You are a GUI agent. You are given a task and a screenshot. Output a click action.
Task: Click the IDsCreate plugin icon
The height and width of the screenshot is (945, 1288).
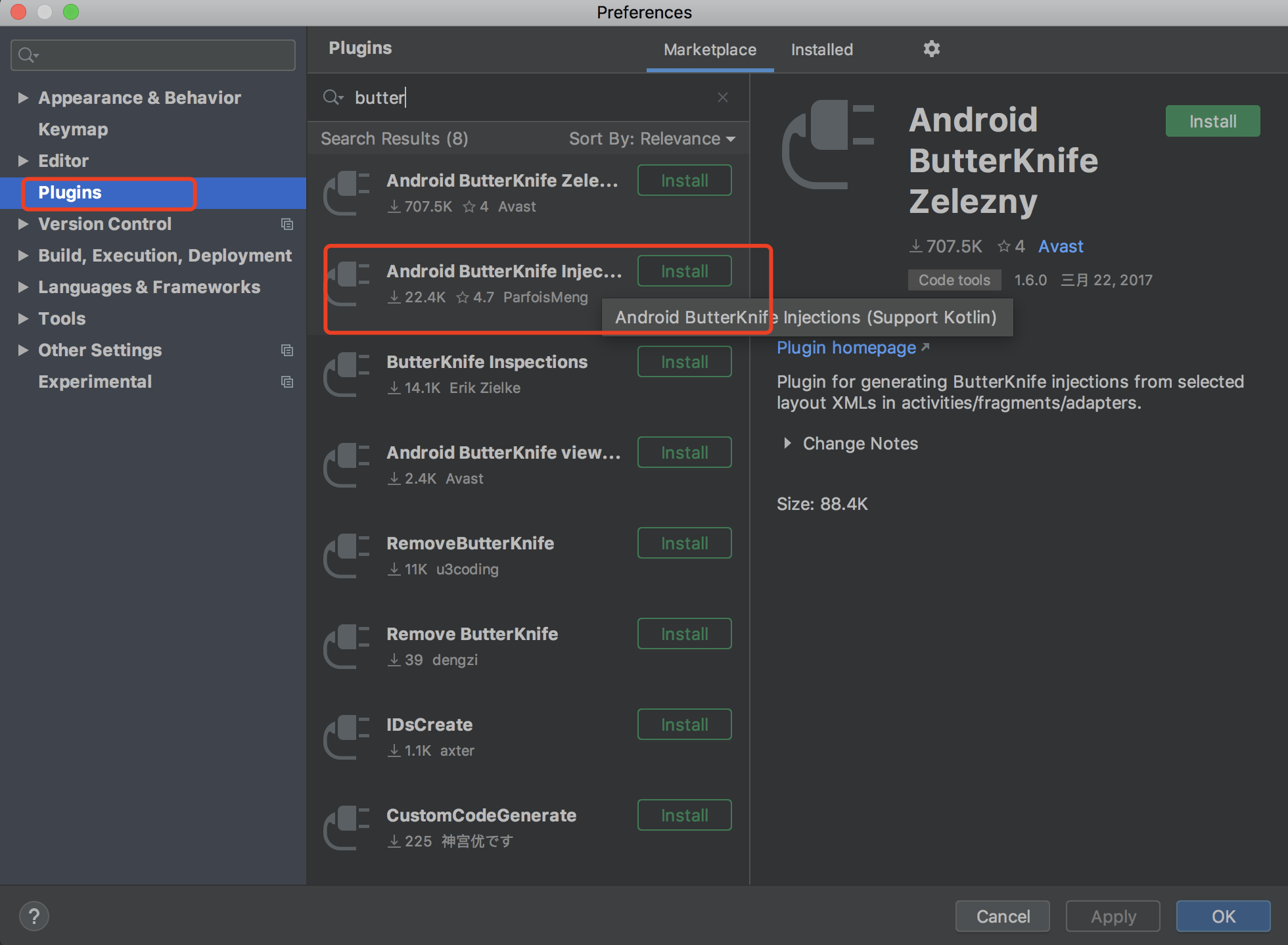pyautogui.click(x=347, y=736)
